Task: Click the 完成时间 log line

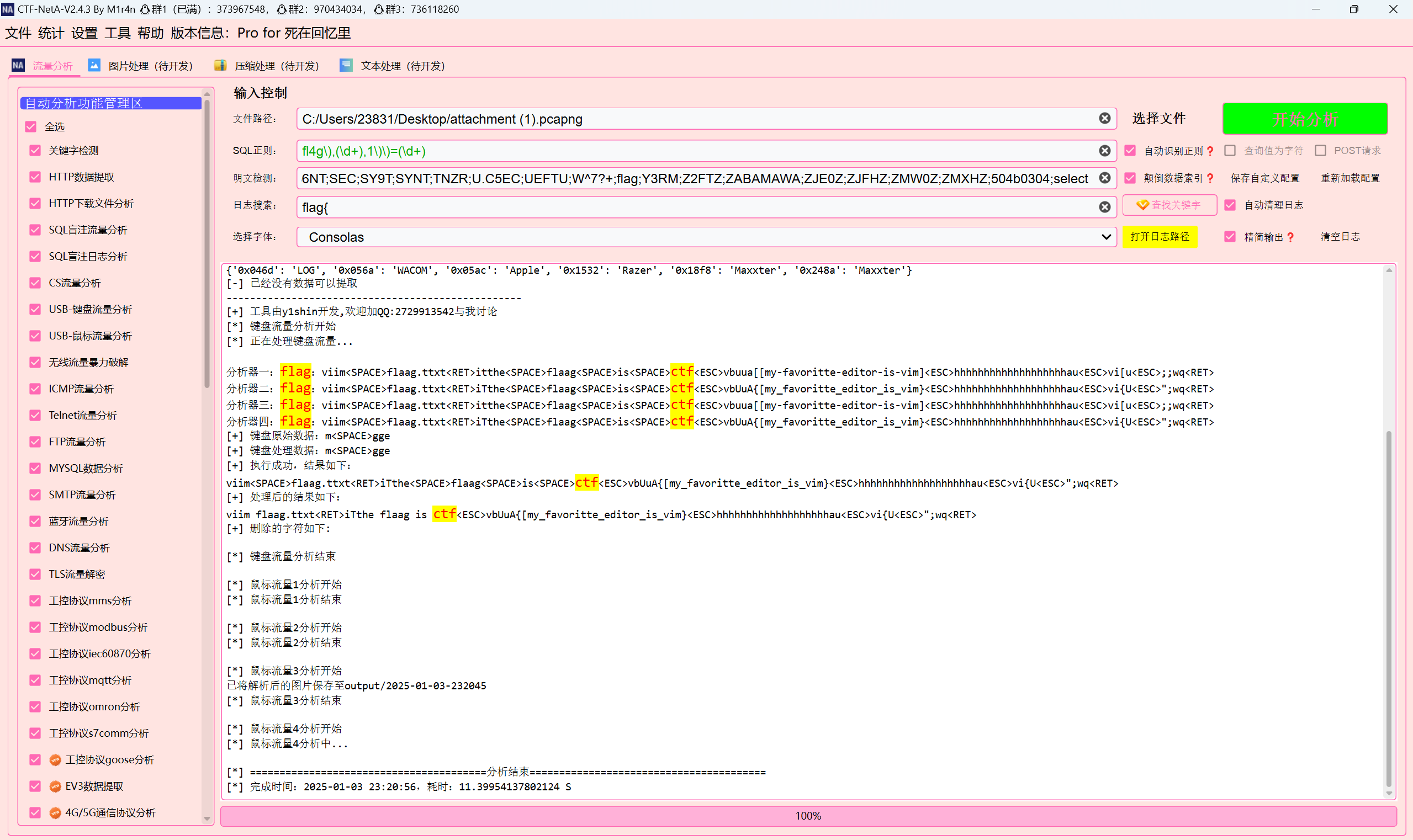Action: (x=399, y=787)
